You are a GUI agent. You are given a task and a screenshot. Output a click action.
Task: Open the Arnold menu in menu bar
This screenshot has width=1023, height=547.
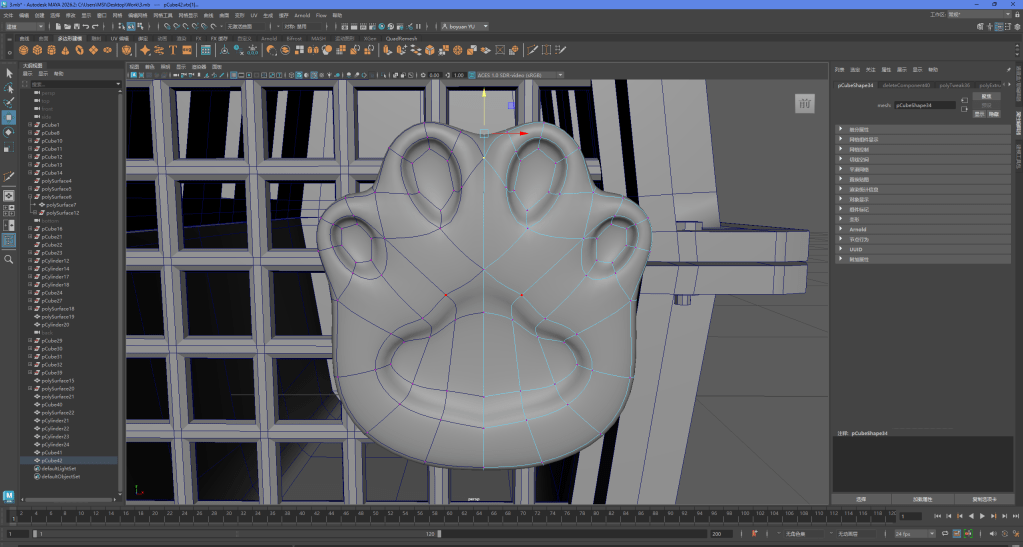point(302,16)
